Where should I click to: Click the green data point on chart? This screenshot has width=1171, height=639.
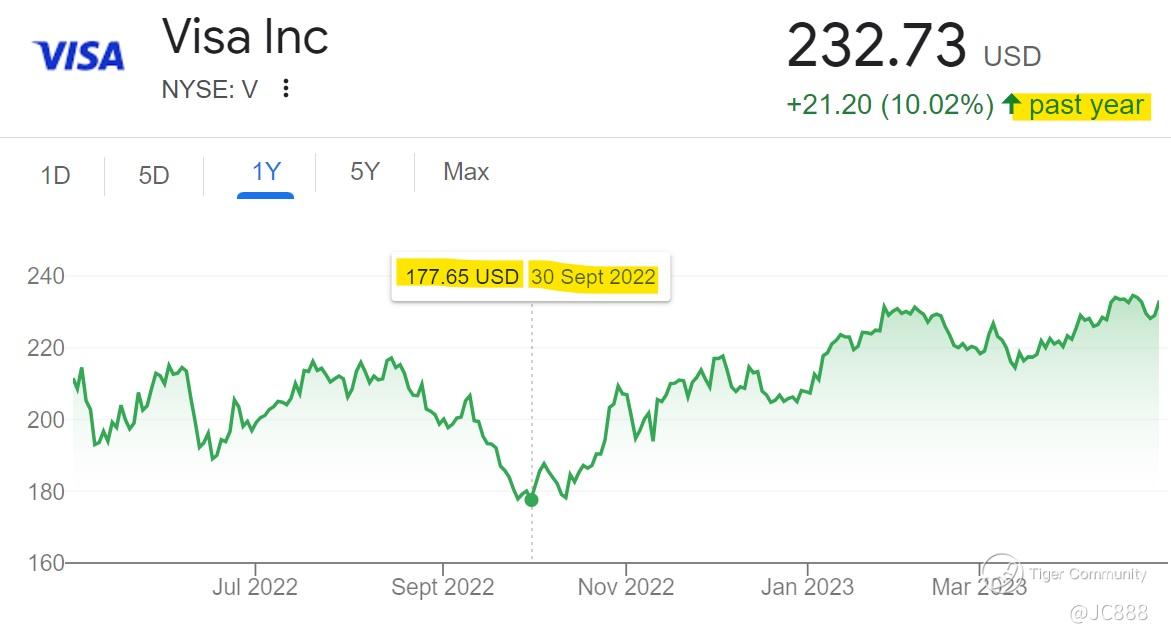pos(531,500)
